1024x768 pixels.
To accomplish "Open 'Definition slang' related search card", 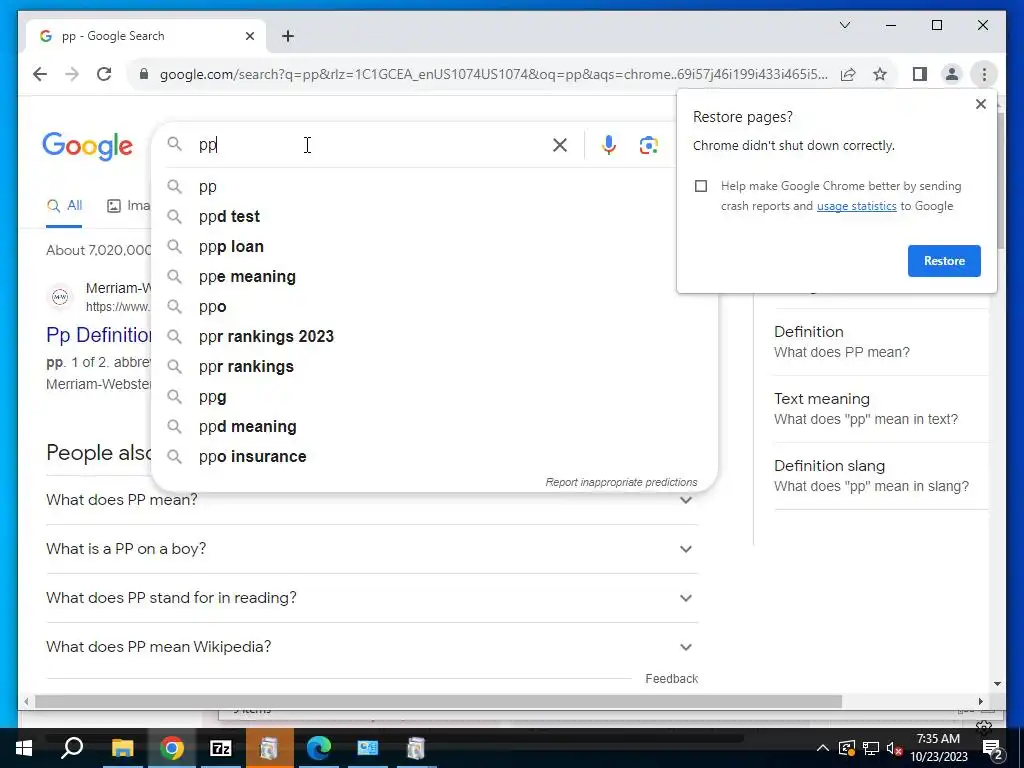I will [x=881, y=475].
